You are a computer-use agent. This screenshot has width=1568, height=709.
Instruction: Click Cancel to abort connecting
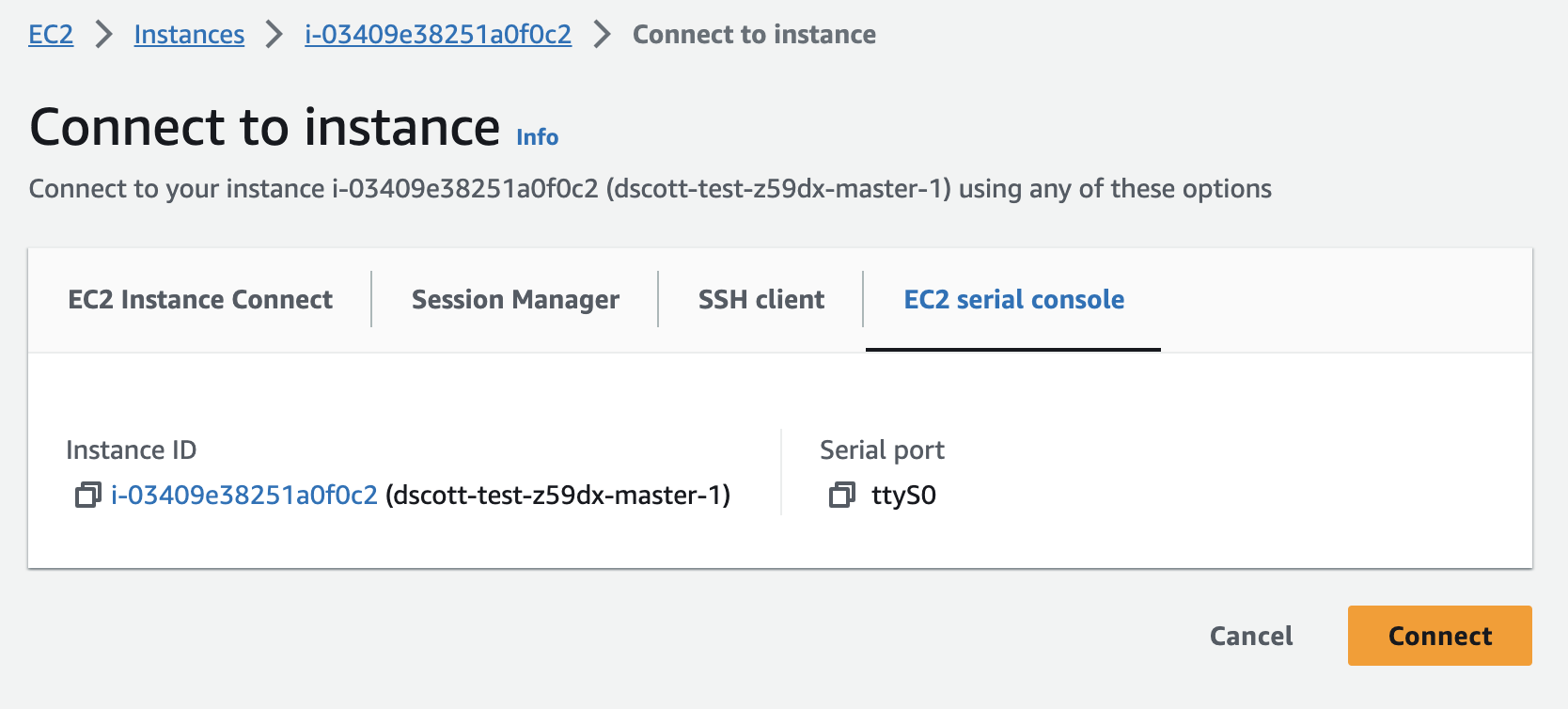pos(1249,636)
